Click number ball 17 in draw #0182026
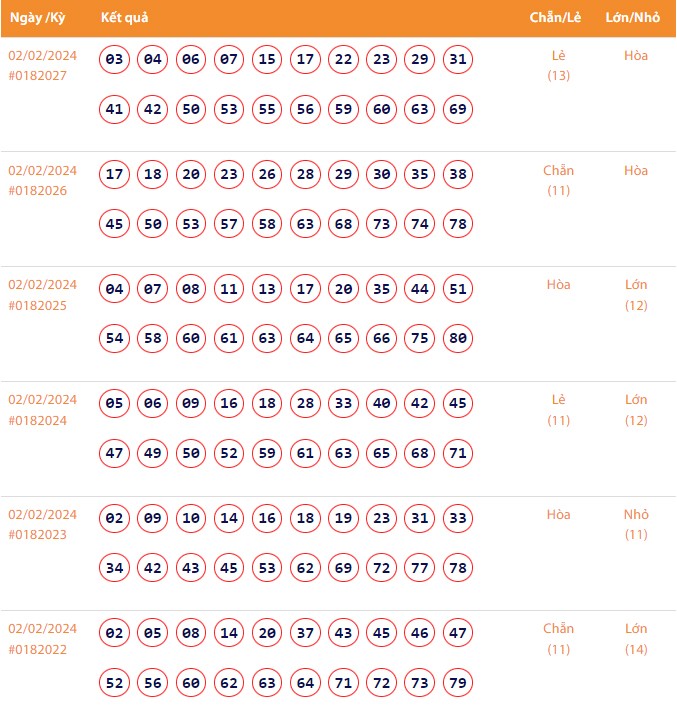677x713 pixels. 115,175
